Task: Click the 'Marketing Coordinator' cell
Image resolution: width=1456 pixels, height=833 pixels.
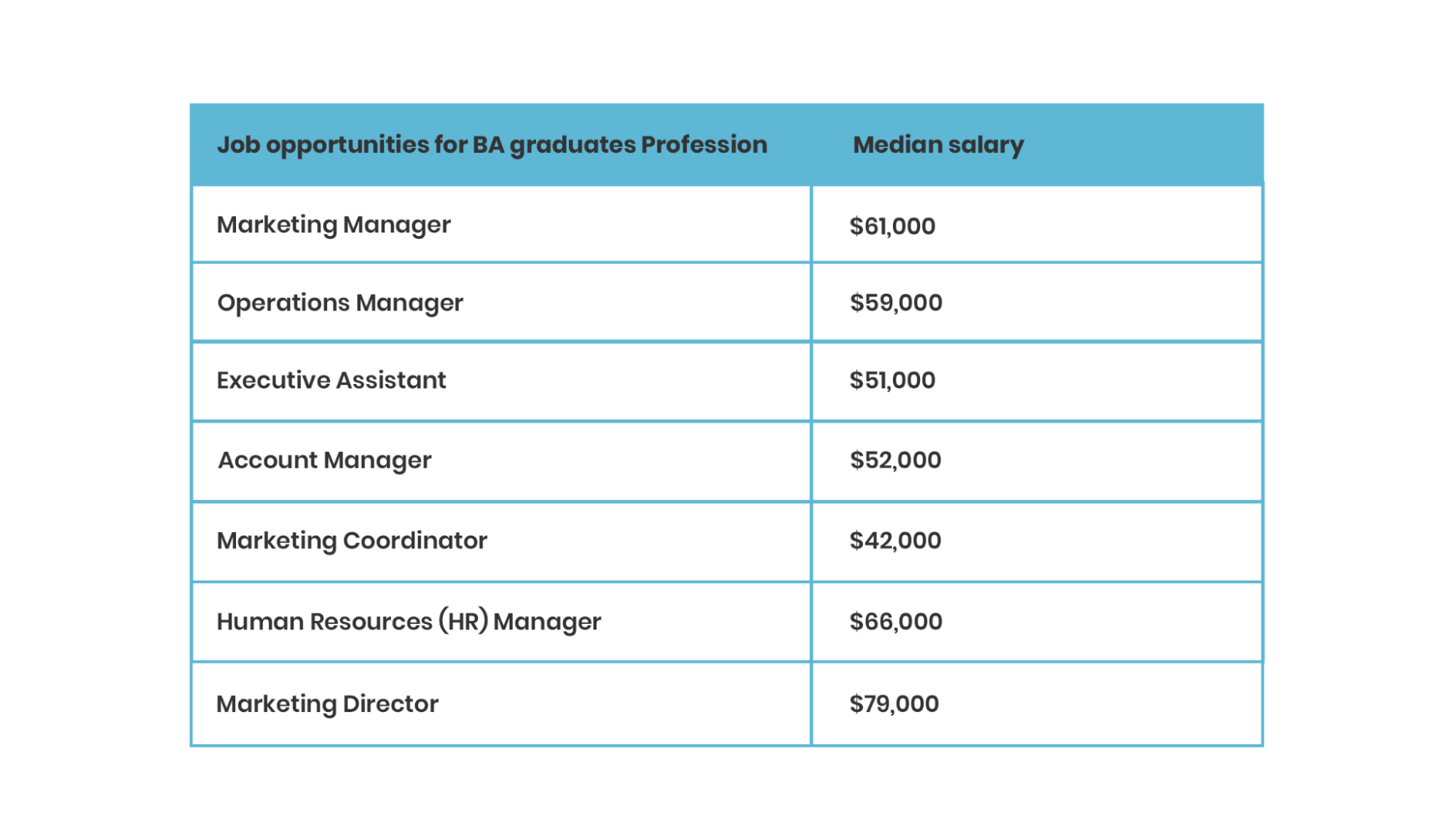Action: coord(352,541)
